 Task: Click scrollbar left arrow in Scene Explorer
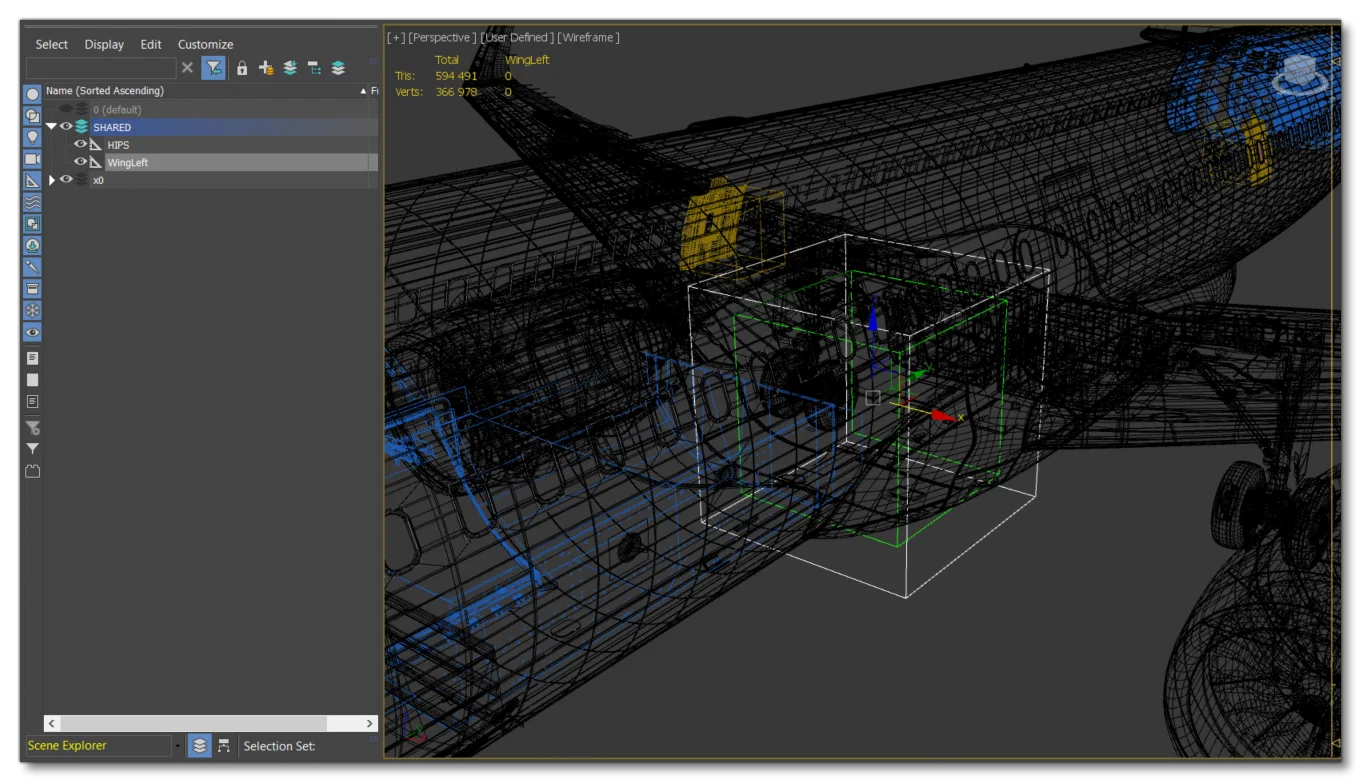point(53,723)
